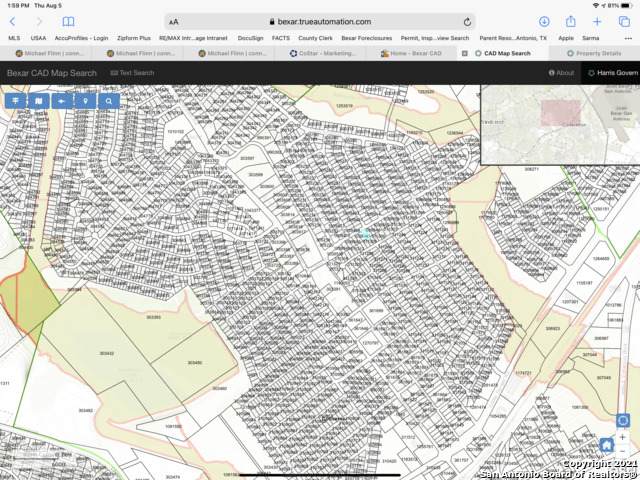Screen dimensions: 640x480
Task: Click the County Clerk bookmark
Action: (x=314, y=37)
